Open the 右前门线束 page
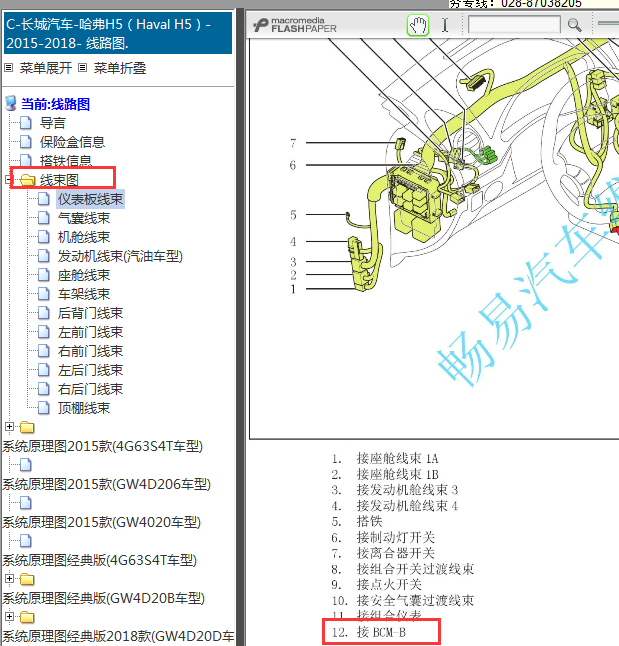The image size is (619, 646). coord(90,351)
